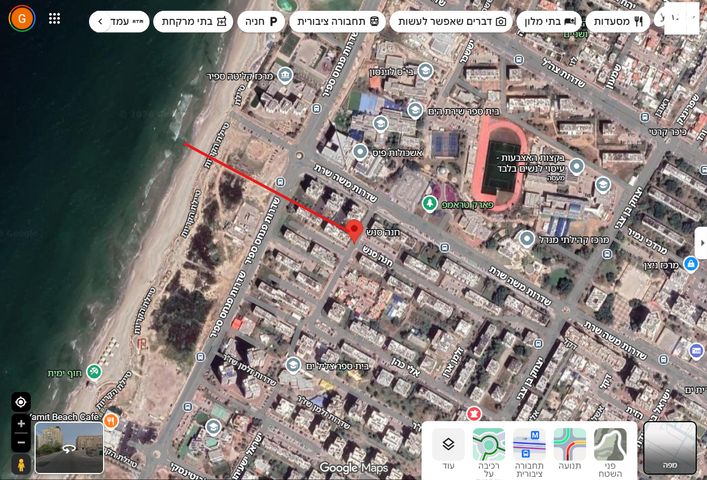The width and height of the screenshot is (707, 480).
Task: Expand more layers (עוד) option
Action: point(449,449)
